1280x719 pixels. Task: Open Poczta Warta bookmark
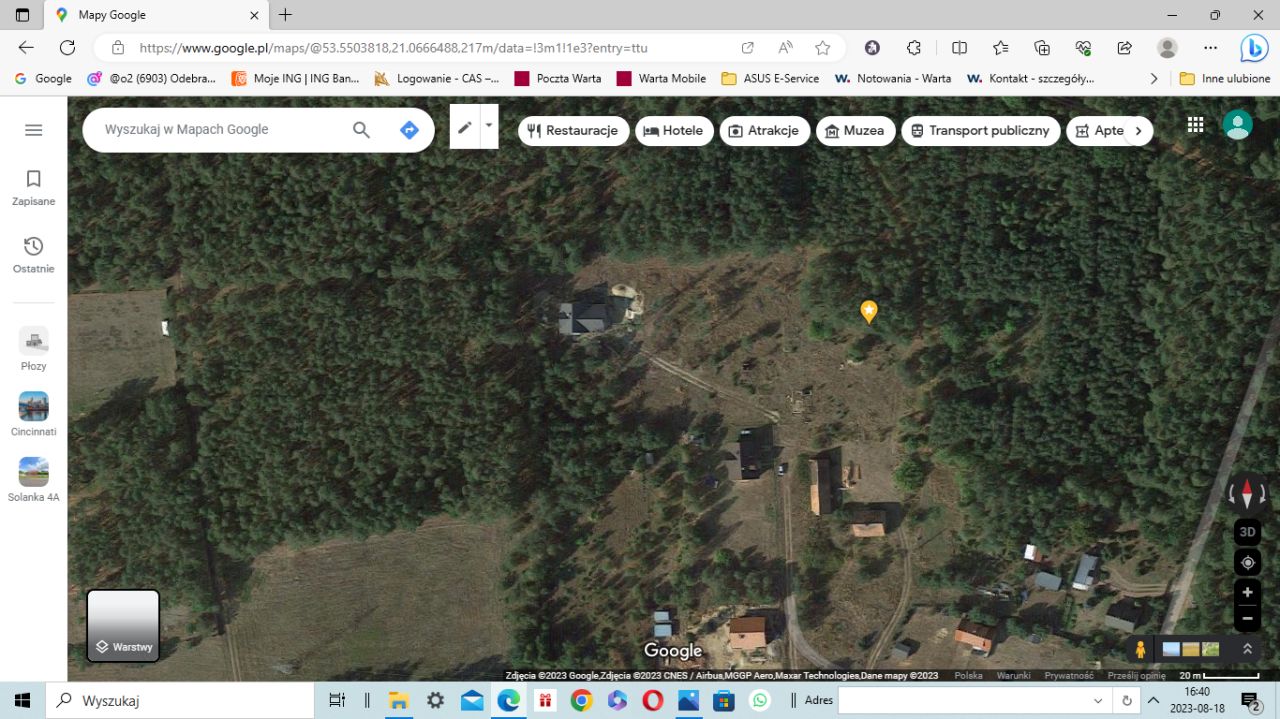click(557, 78)
